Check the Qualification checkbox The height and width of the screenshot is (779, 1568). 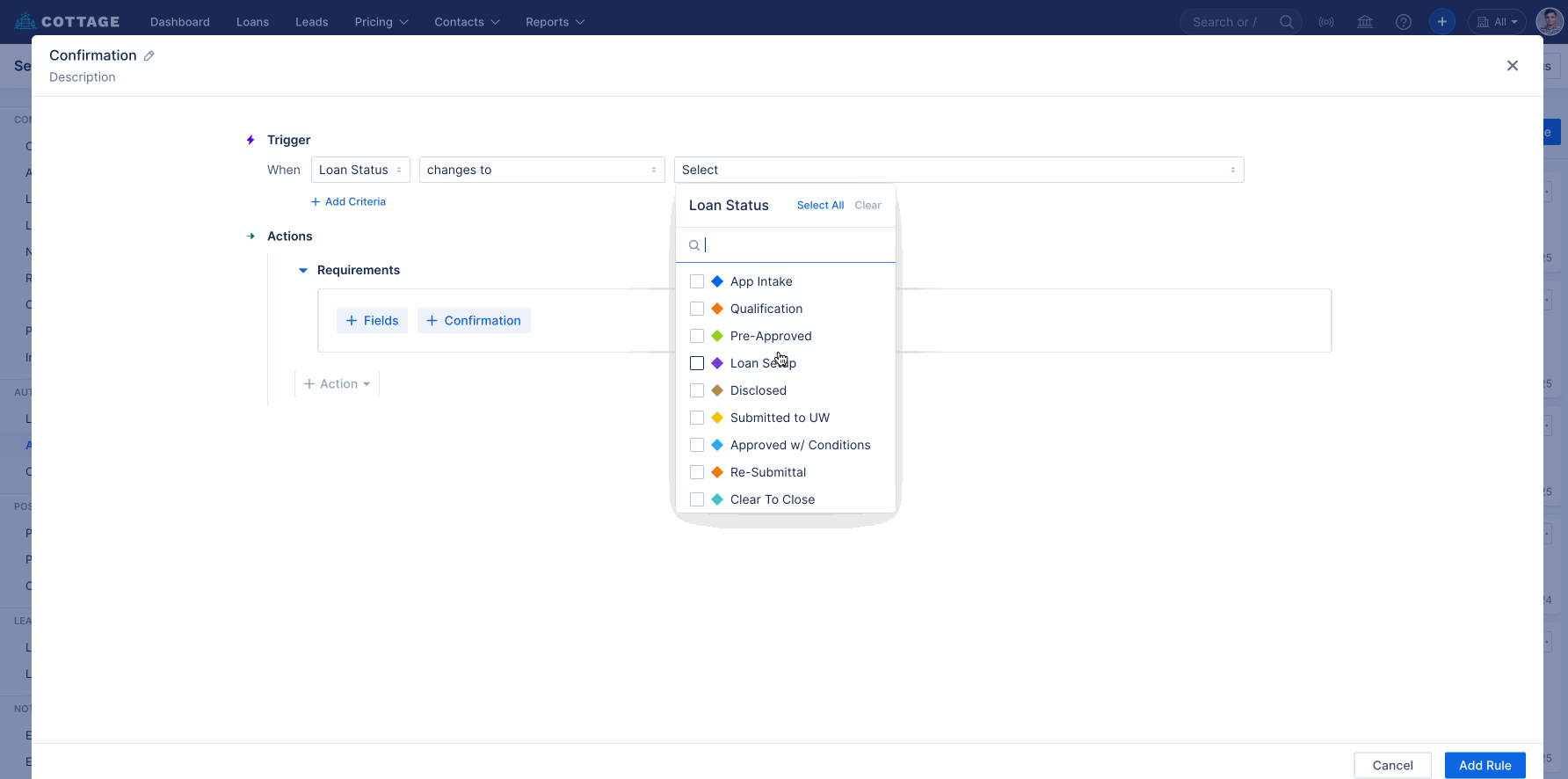(x=697, y=309)
